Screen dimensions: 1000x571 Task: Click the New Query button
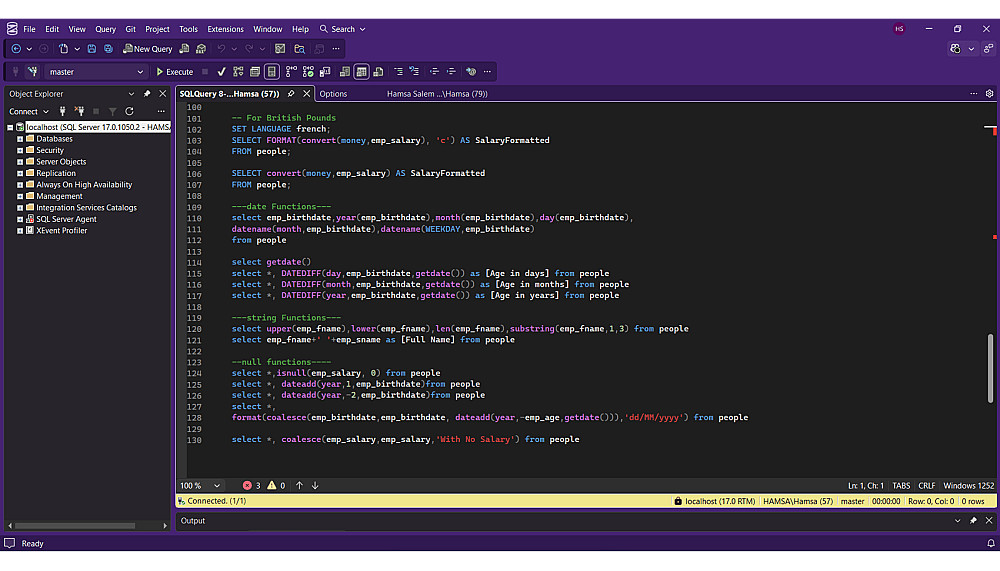coord(147,48)
